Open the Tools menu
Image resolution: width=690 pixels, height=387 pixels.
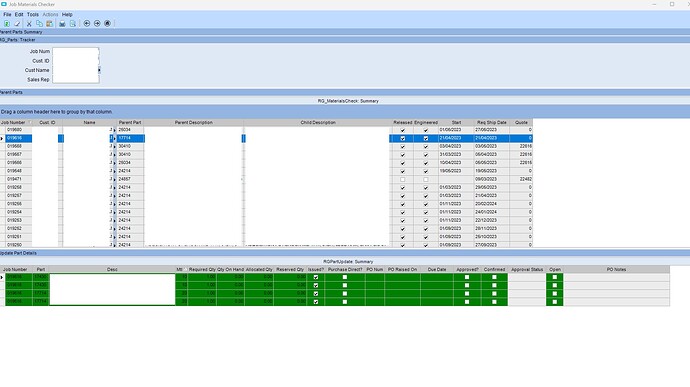point(33,15)
